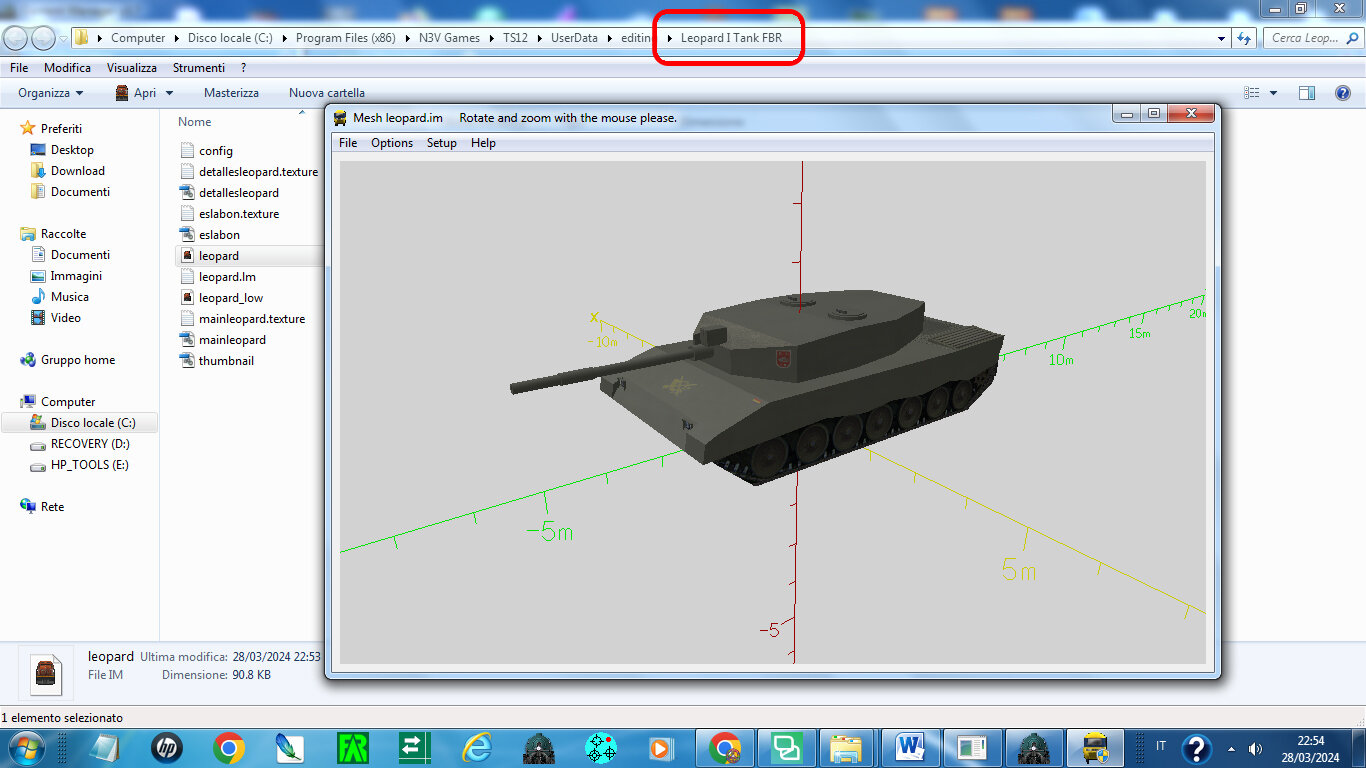This screenshot has height=768, width=1366.
Task: Select Disco locale (C:) breadcrumb
Action: click(230, 38)
